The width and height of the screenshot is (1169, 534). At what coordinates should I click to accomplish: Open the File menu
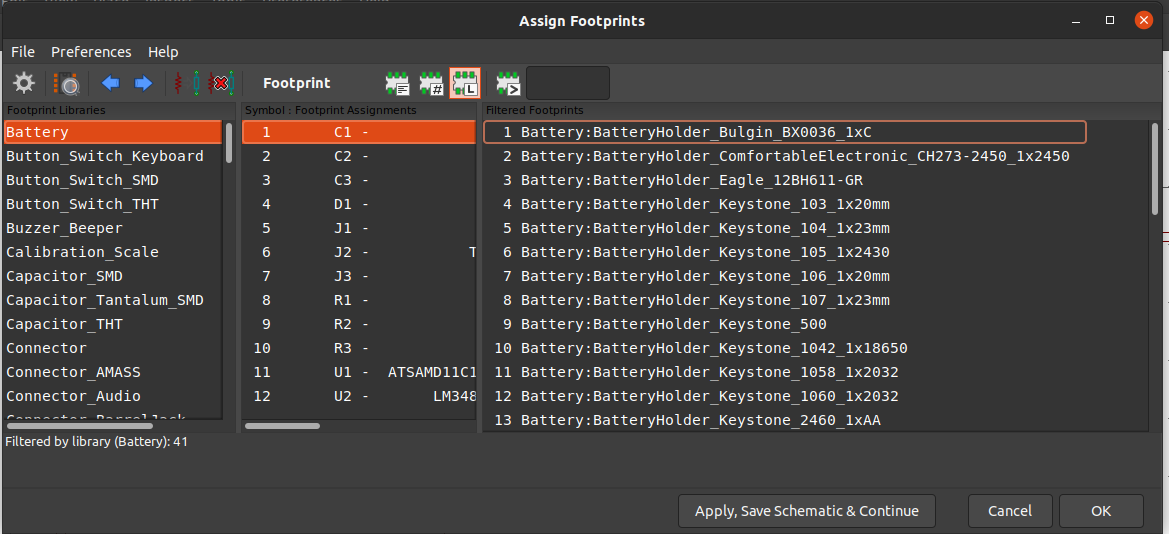tap(23, 52)
